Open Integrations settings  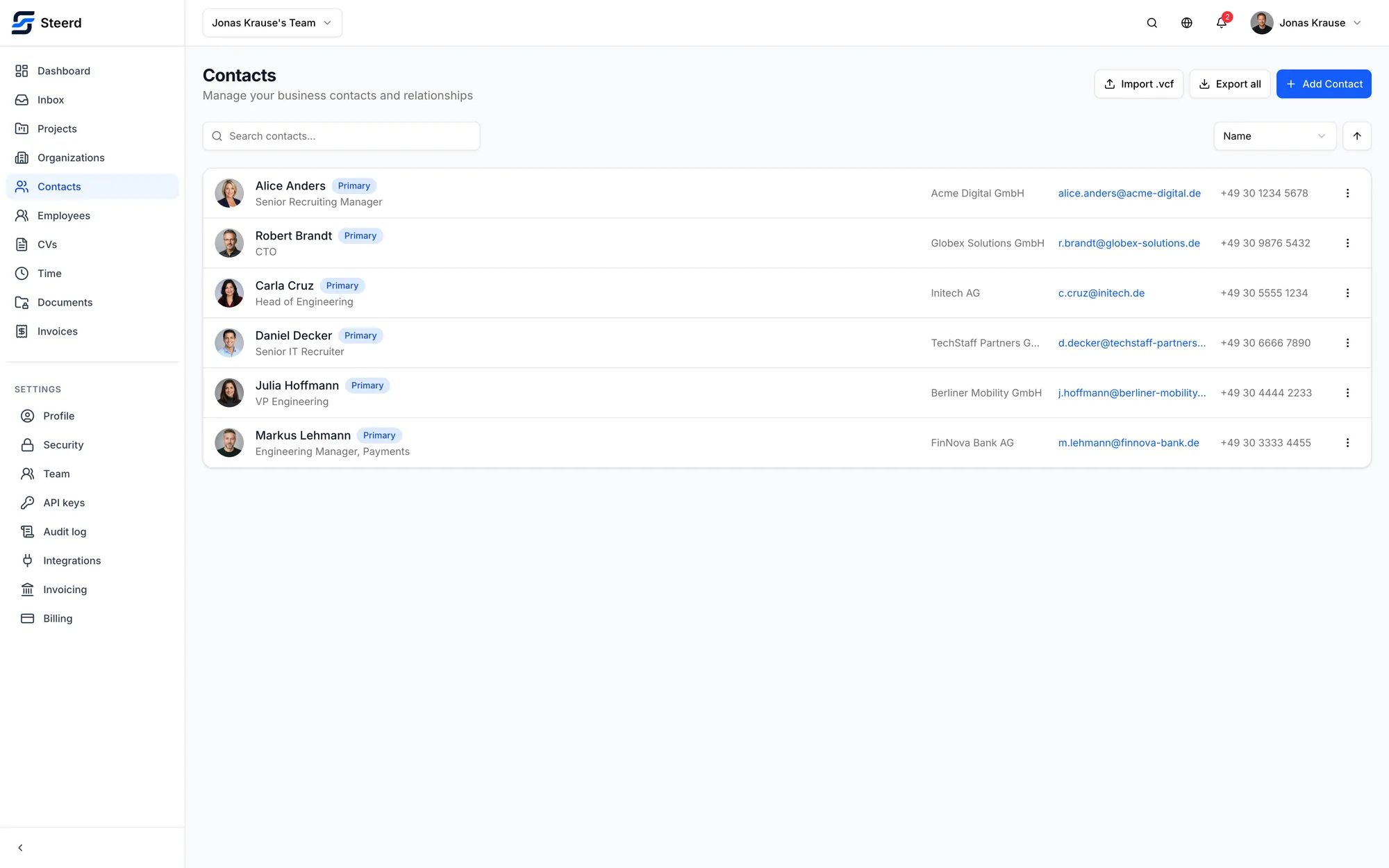(95, 560)
